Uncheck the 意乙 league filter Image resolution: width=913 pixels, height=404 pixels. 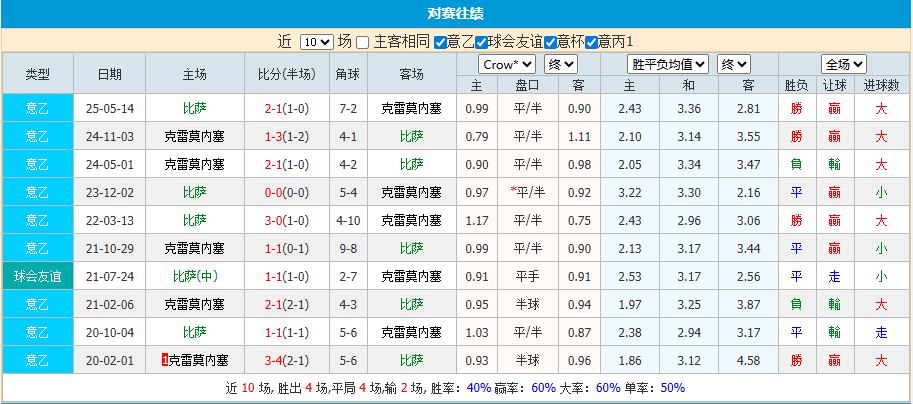pyautogui.click(x=440, y=42)
